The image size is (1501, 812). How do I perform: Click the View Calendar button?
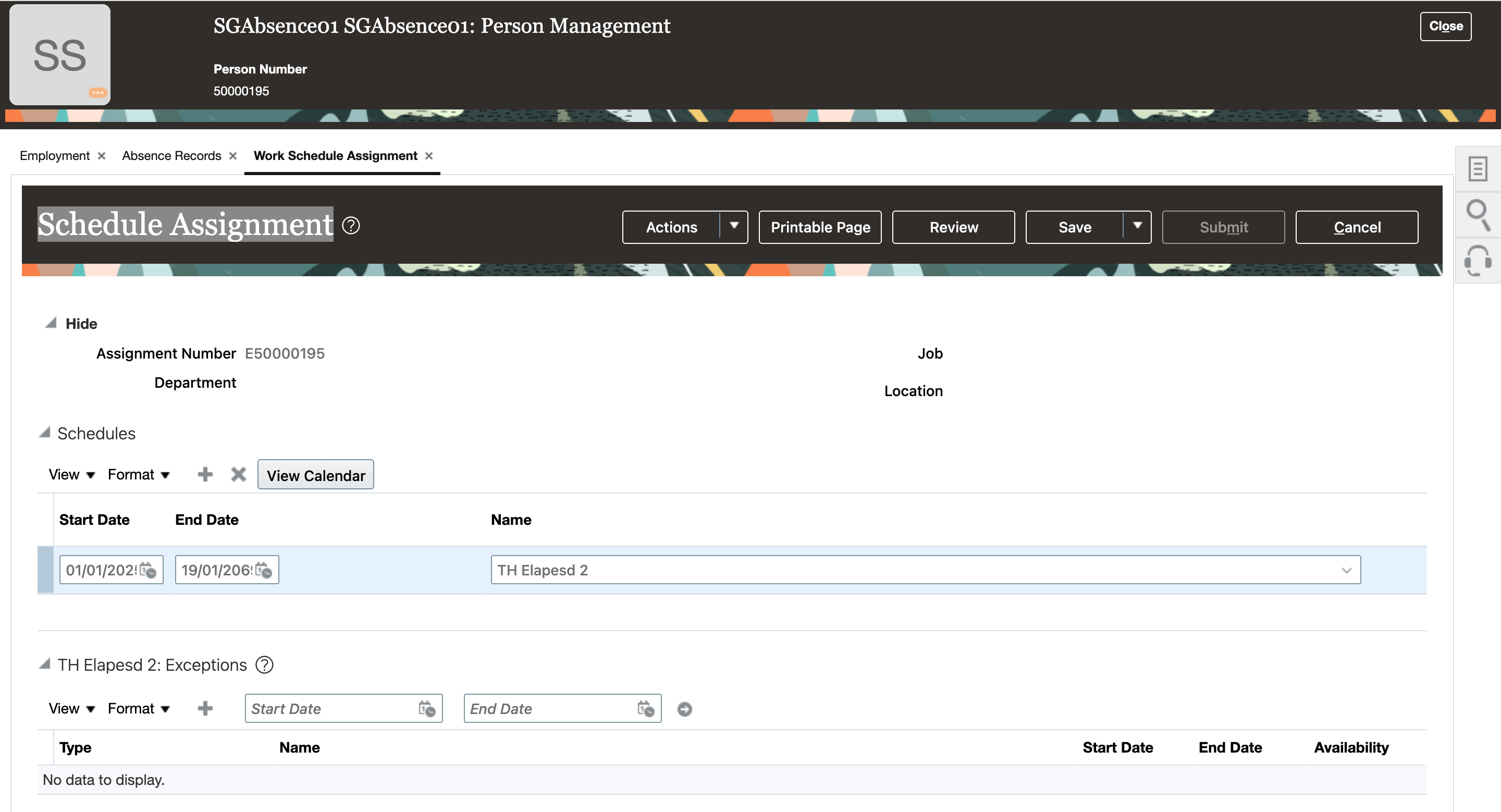tap(316, 475)
